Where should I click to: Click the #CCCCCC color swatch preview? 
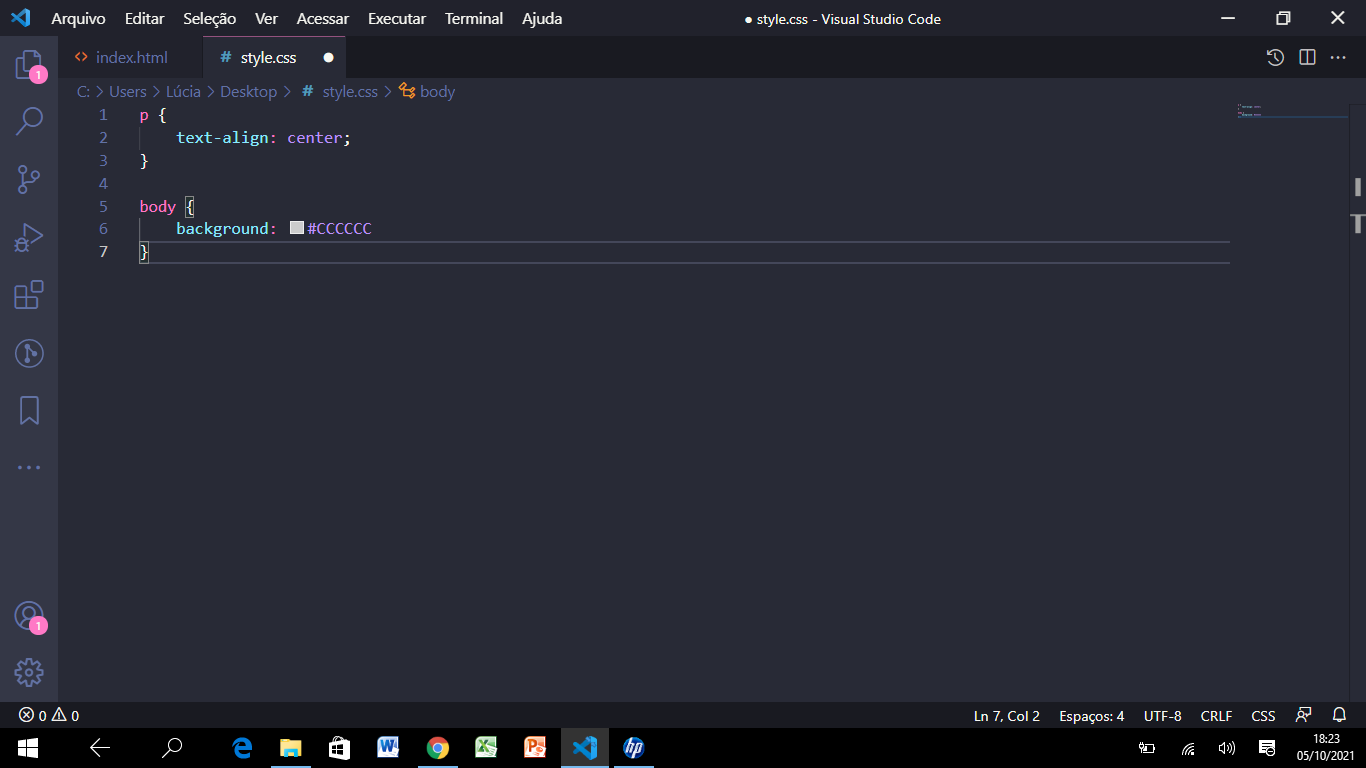click(297, 228)
